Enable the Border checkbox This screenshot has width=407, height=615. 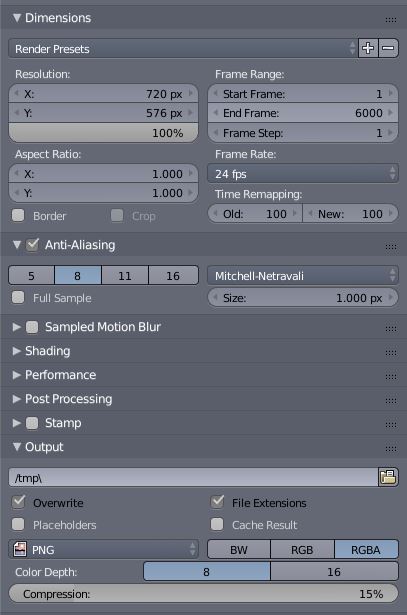(18, 215)
